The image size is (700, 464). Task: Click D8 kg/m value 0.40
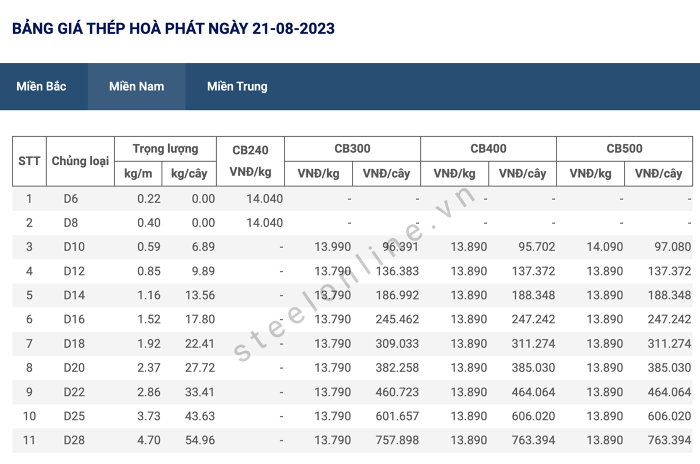pos(149,223)
